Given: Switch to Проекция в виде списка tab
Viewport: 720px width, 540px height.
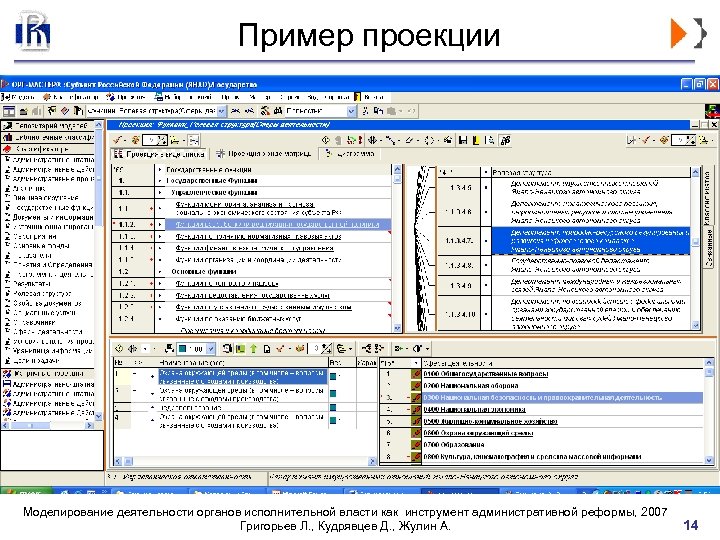Looking at the screenshot, I should click(159, 154).
